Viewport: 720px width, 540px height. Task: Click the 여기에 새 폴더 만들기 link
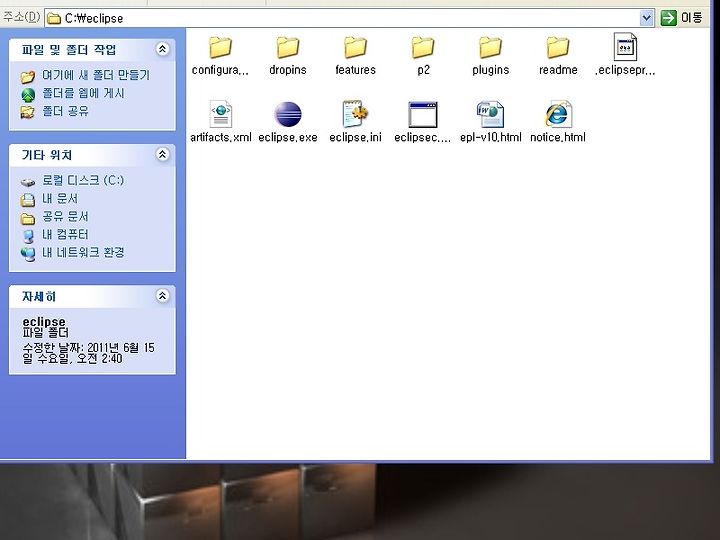96,75
